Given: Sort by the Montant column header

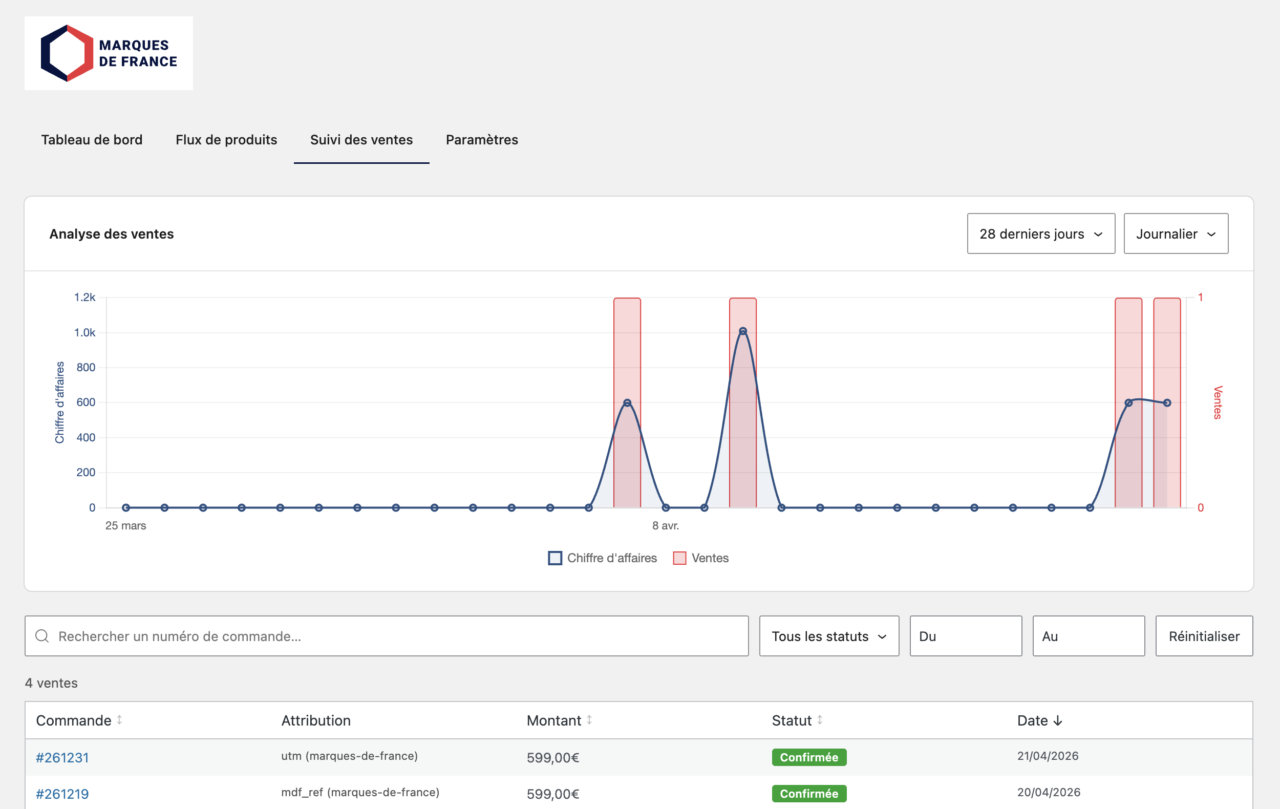Looking at the screenshot, I should coord(560,720).
